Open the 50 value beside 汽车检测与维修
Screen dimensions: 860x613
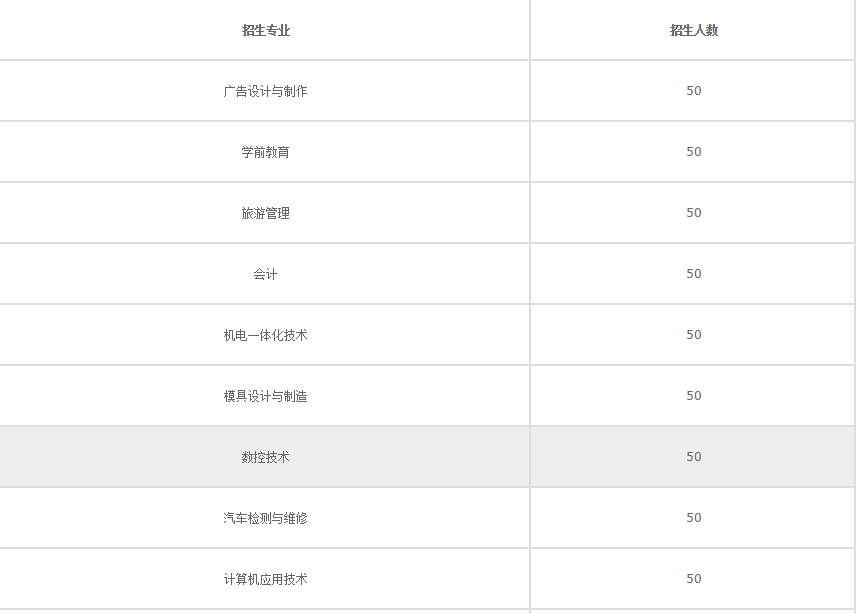[x=694, y=518]
